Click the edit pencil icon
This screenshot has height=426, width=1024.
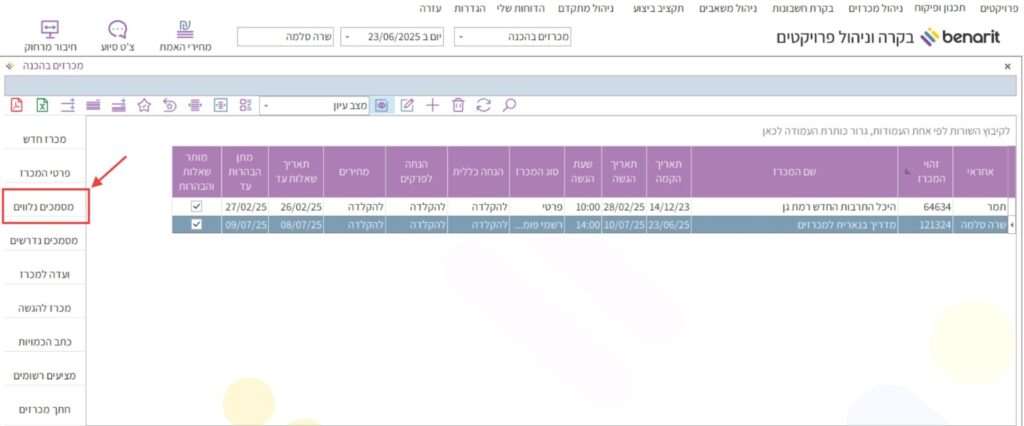tap(407, 104)
